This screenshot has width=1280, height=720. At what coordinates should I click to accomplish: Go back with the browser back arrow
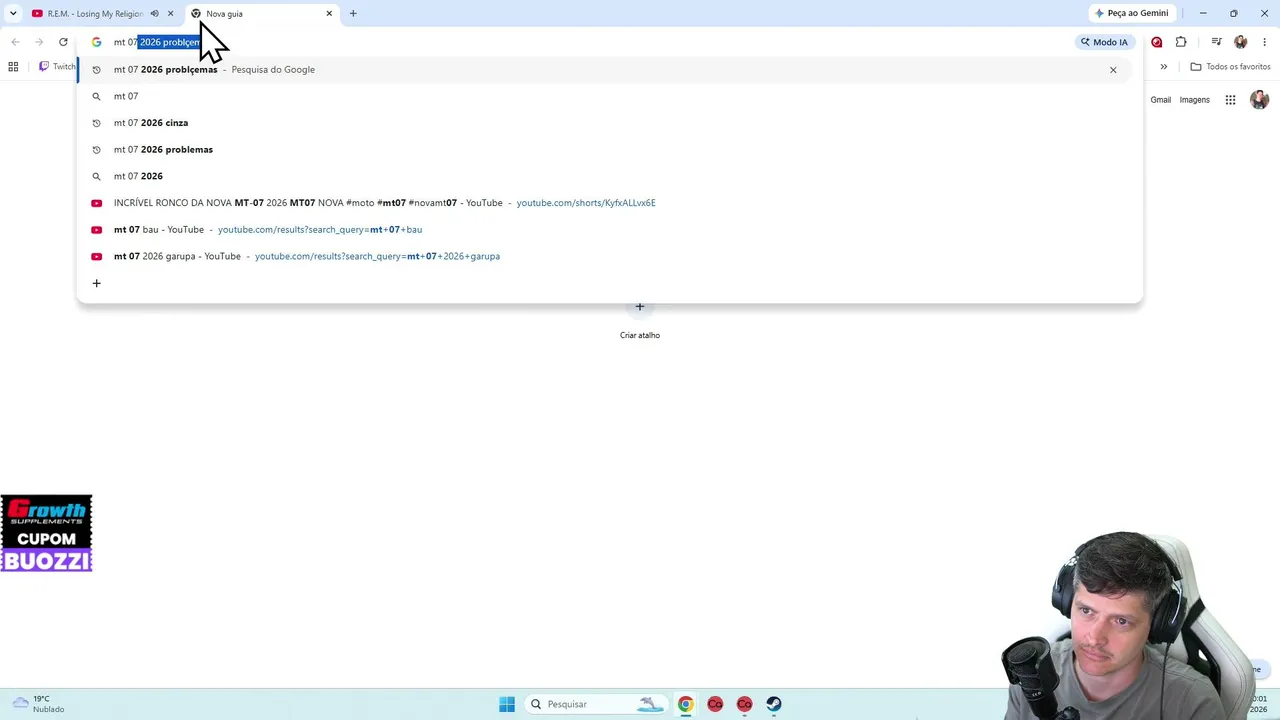(15, 42)
